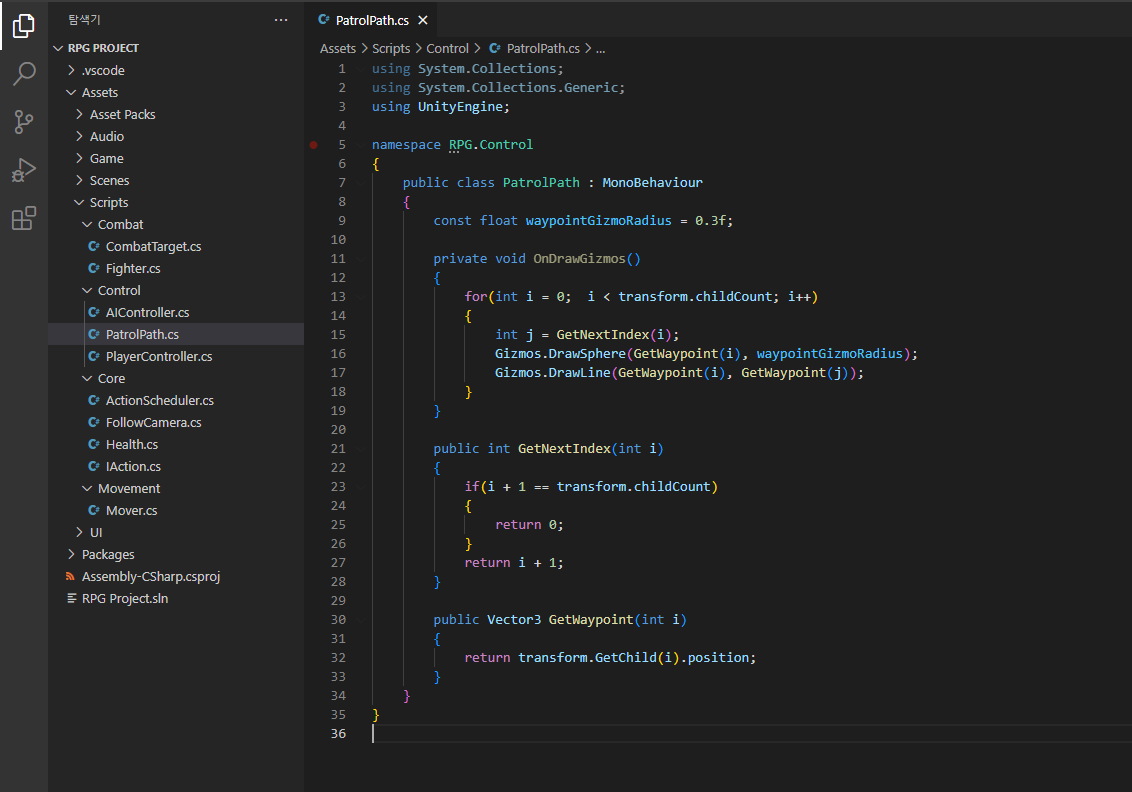Open the Explorer view in activity bar
This screenshot has height=792, width=1132.
24,26
